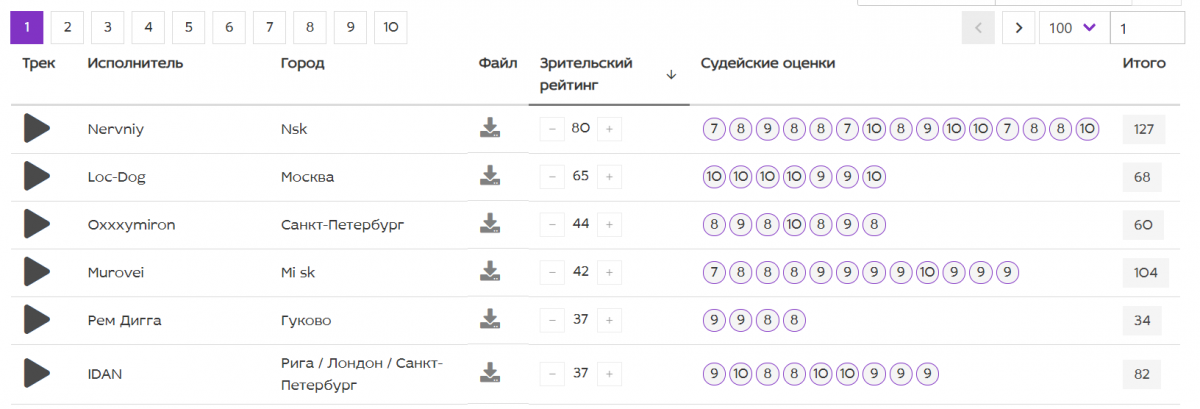The image size is (1200, 409).
Task: Play Oxxxymiron's track
Action: (x=37, y=224)
